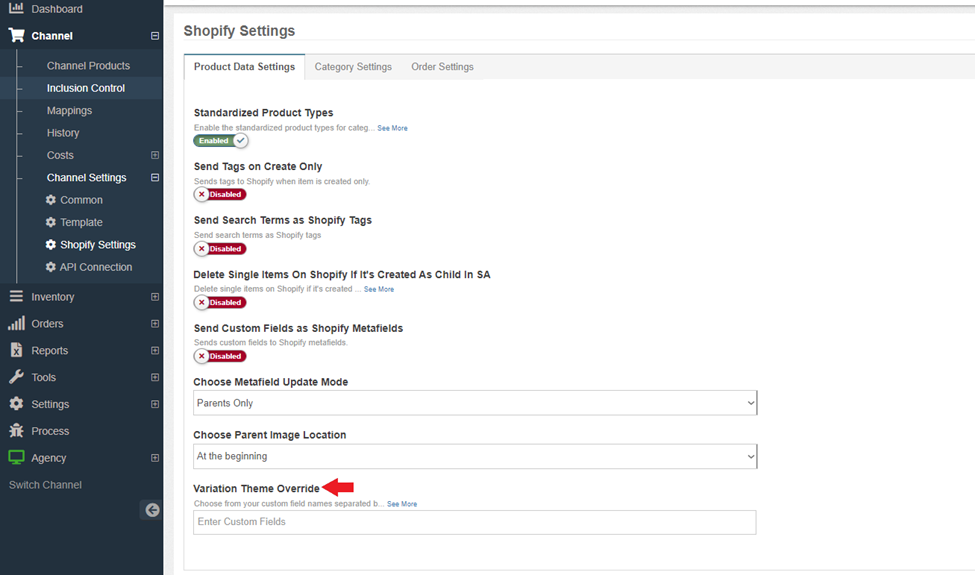
Task: Click the gear icon beside API Connection
Action: pos(51,267)
